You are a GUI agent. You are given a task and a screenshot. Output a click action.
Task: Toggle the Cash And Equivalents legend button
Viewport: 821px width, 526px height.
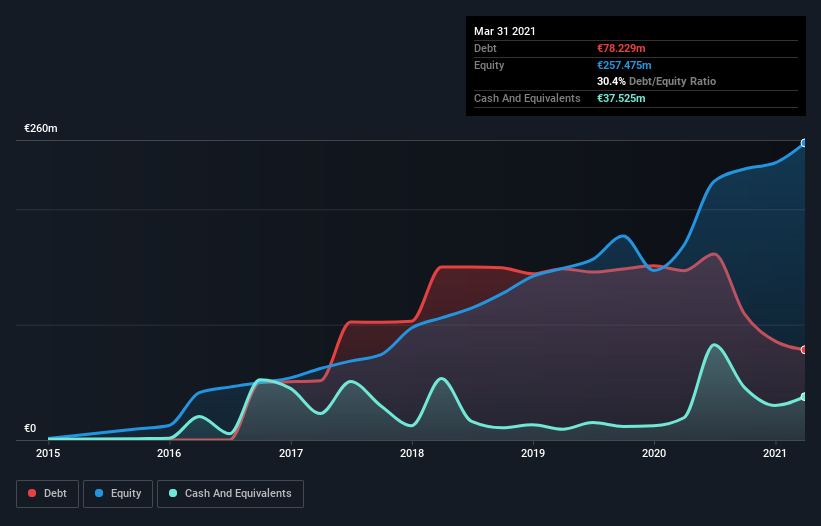[230, 494]
